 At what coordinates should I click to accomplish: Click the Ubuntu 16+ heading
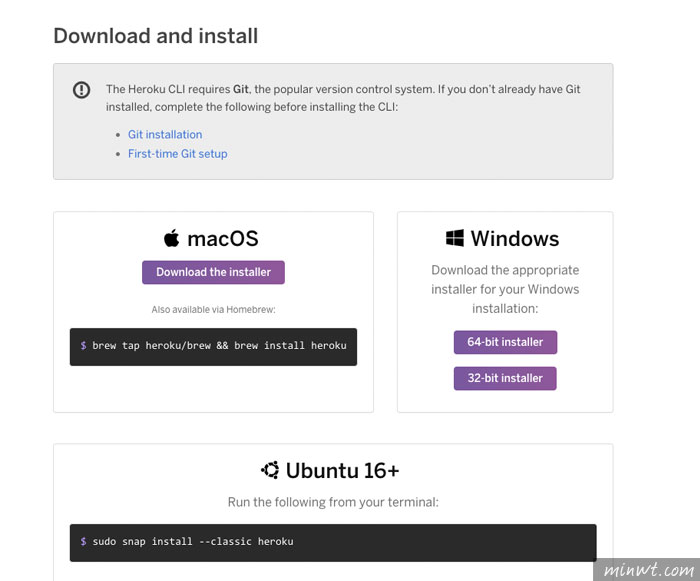pos(342,470)
